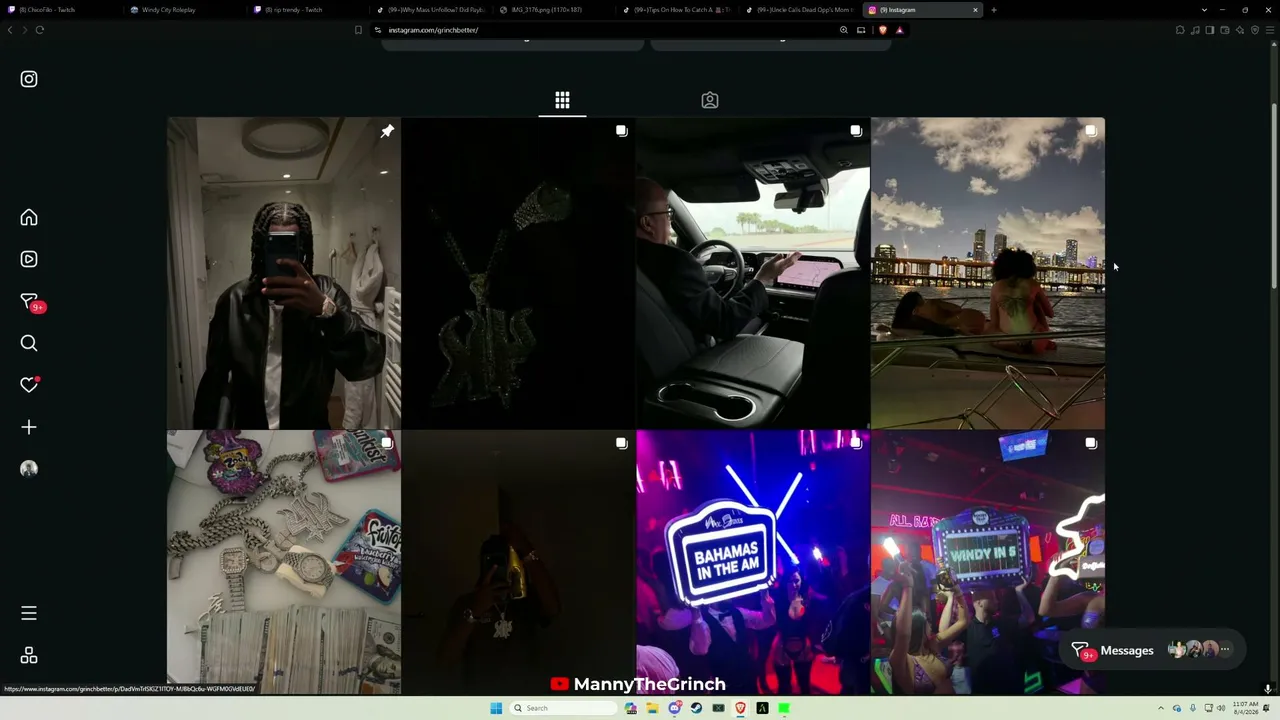Switch to the Posts grid tab
The image size is (1280, 720).
[x=562, y=100]
